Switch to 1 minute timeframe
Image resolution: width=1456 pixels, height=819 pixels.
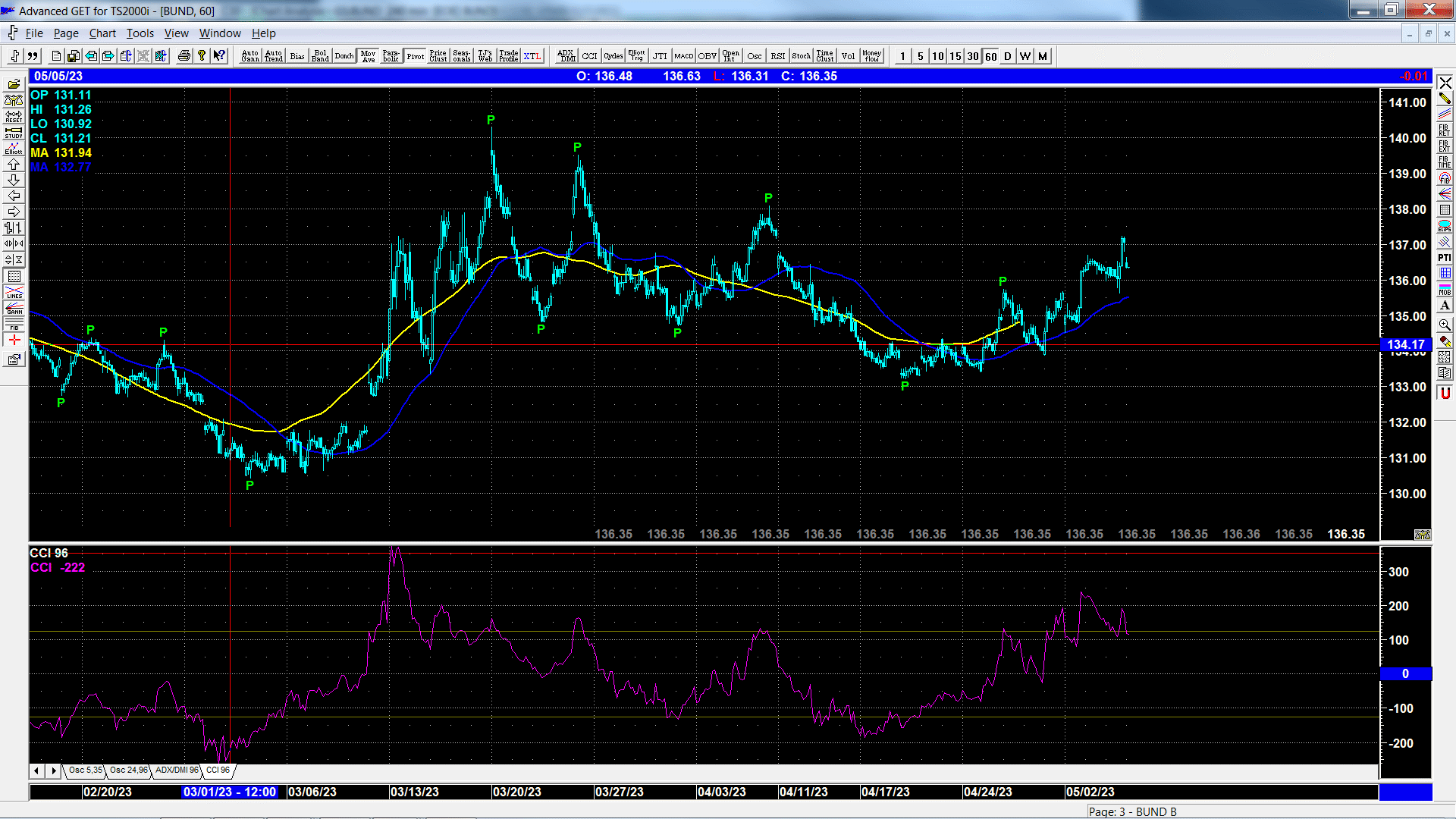pos(903,56)
